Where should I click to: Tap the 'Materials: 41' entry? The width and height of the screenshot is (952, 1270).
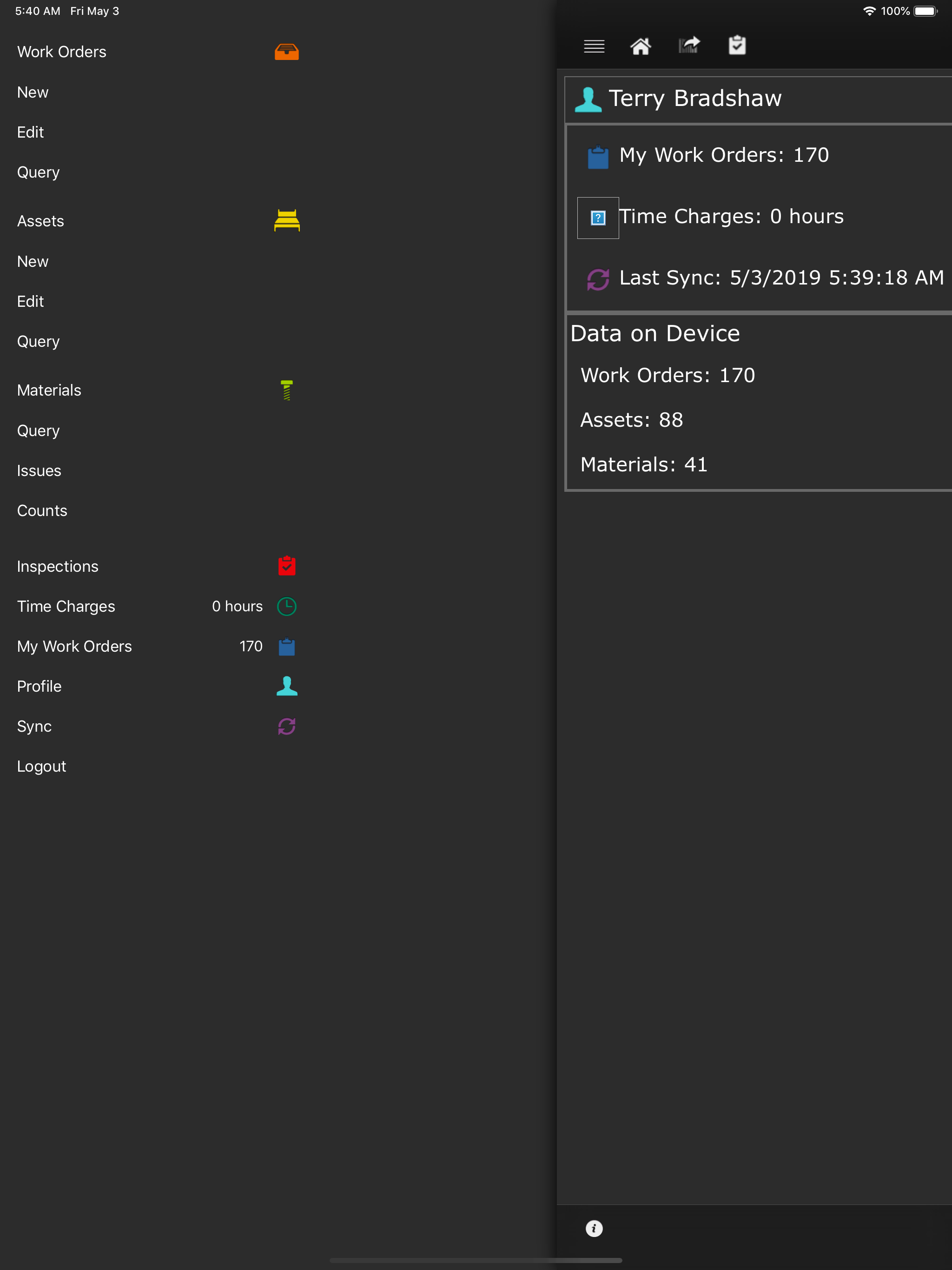click(x=644, y=464)
